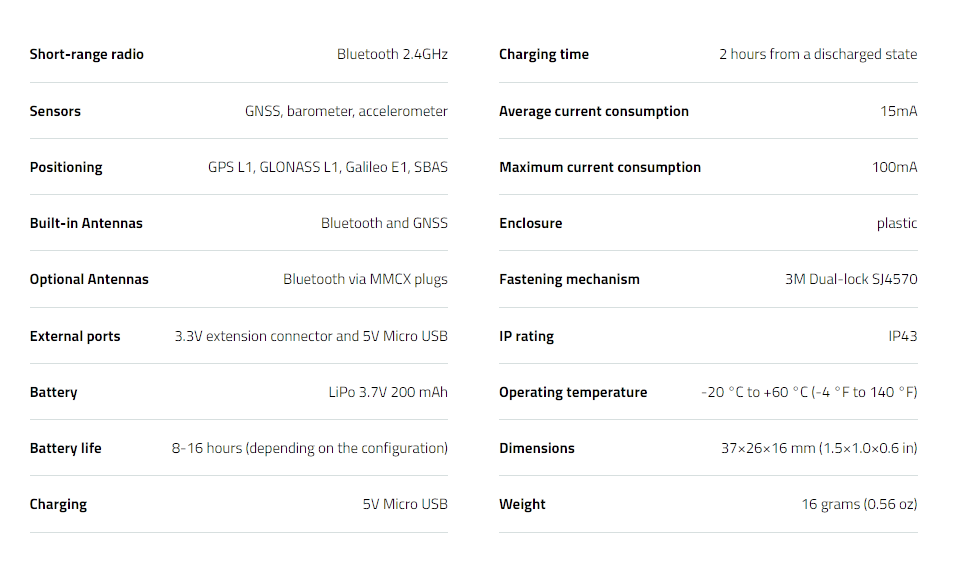The height and width of the screenshot is (566, 958).
Task: Click the GNSS, barometer, accelerometer value
Action: pos(346,111)
